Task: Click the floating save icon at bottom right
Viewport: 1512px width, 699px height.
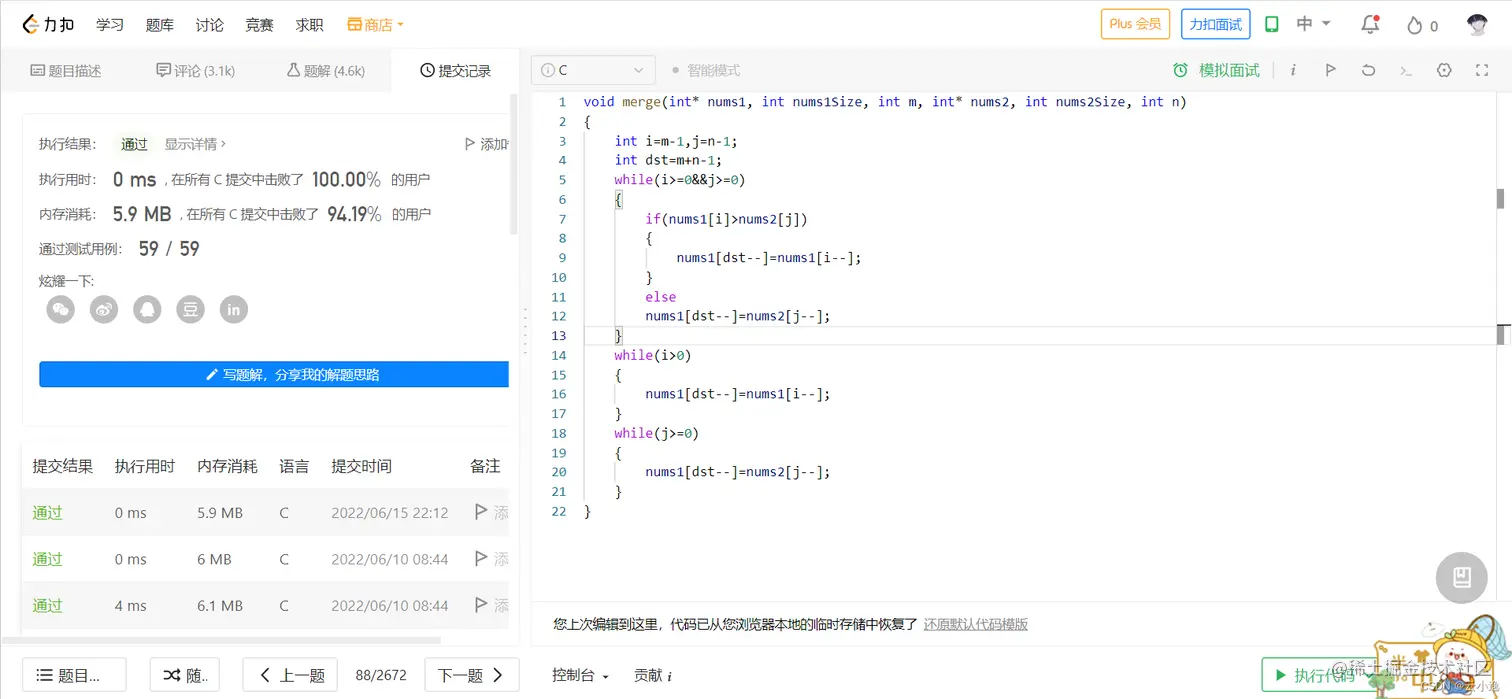Action: (x=1461, y=578)
